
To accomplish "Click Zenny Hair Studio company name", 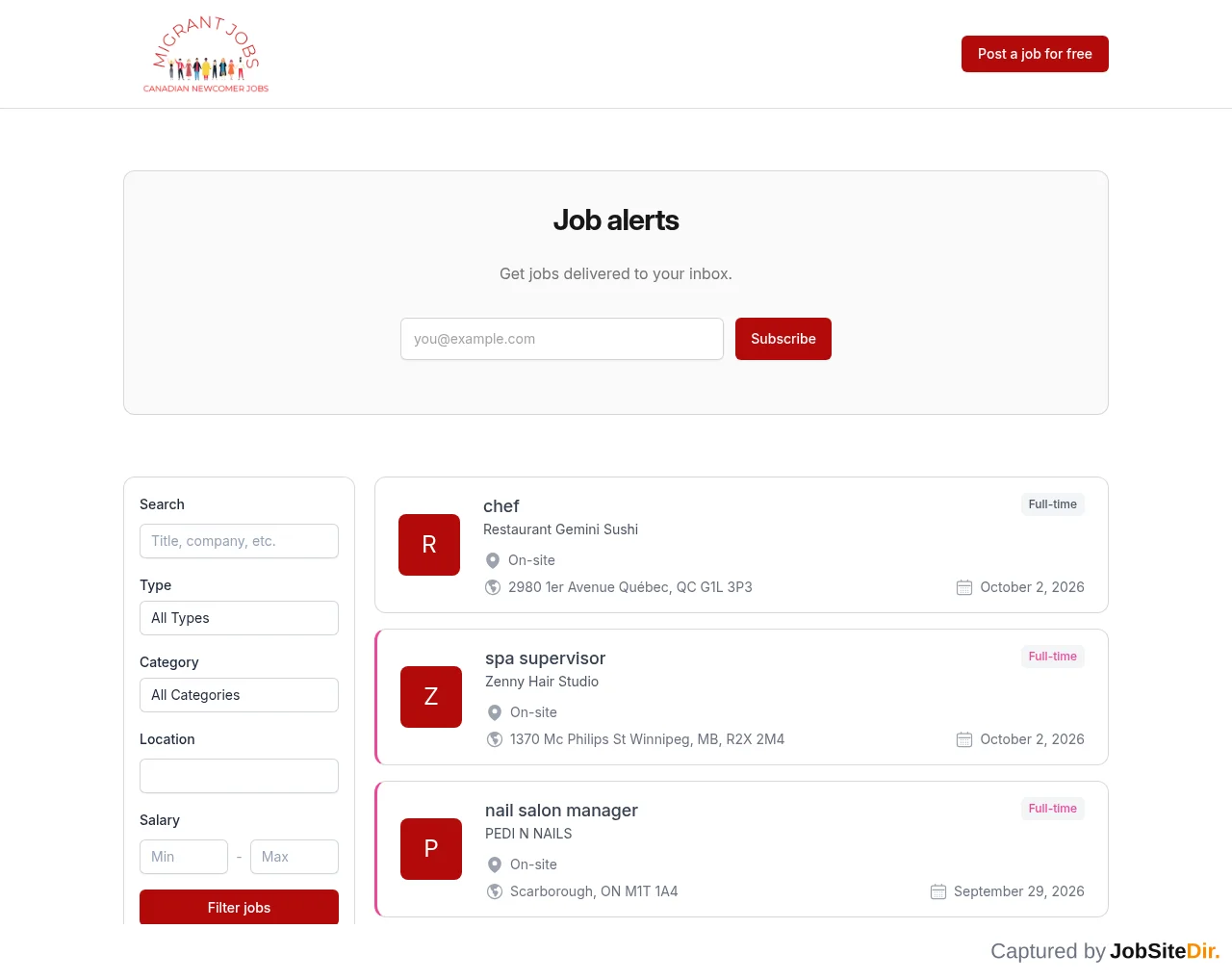I will point(542,682).
